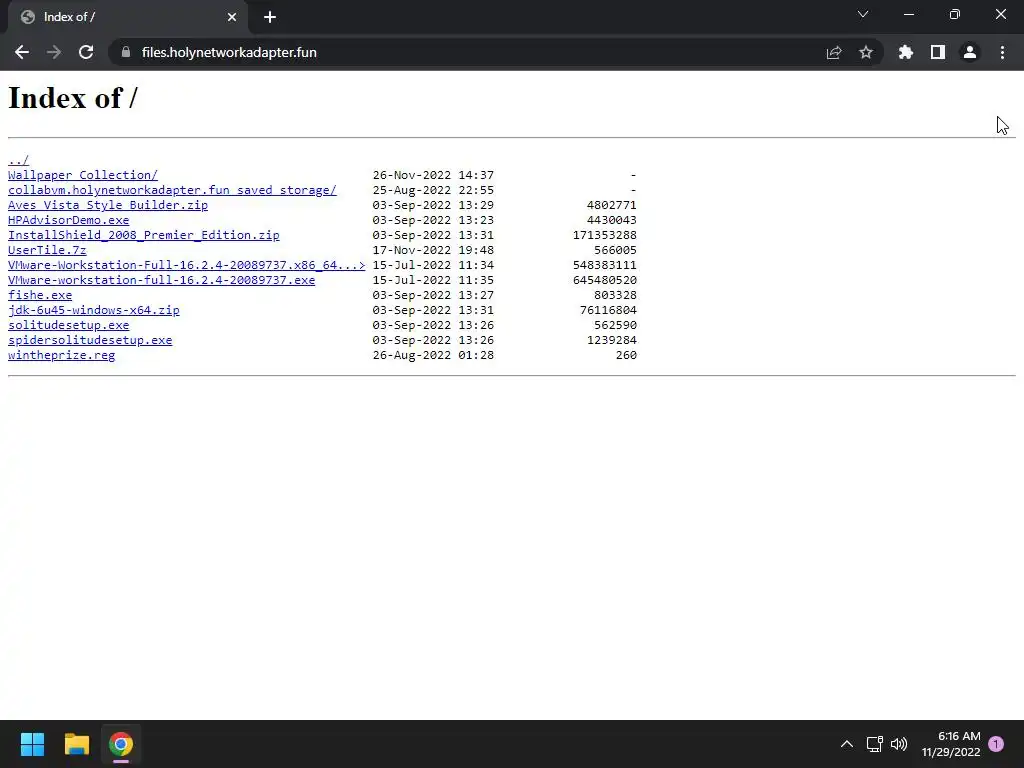Image resolution: width=1024 pixels, height=768 pixels.
Task: Click the file size 4802771
Action: [x=612, y=205]
